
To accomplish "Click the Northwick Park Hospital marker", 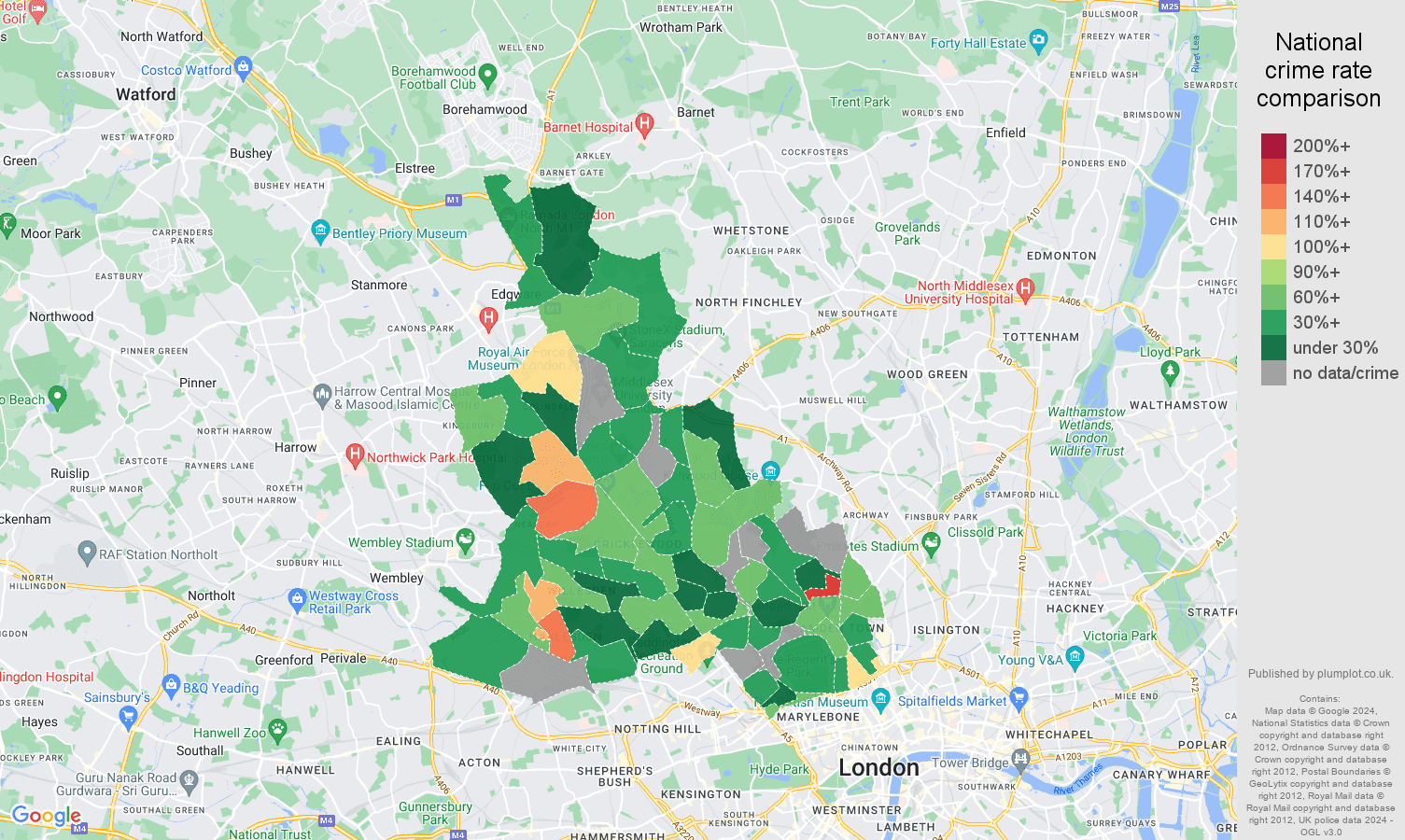I will 355,455.
